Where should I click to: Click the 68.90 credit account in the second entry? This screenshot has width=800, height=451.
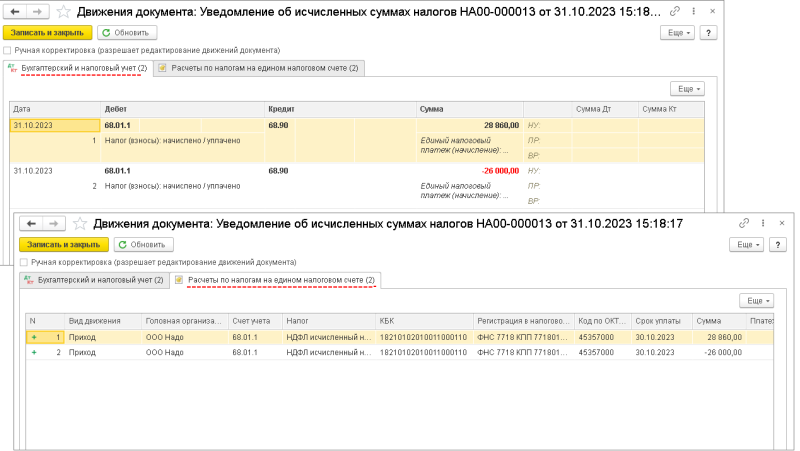coord(278,171)
